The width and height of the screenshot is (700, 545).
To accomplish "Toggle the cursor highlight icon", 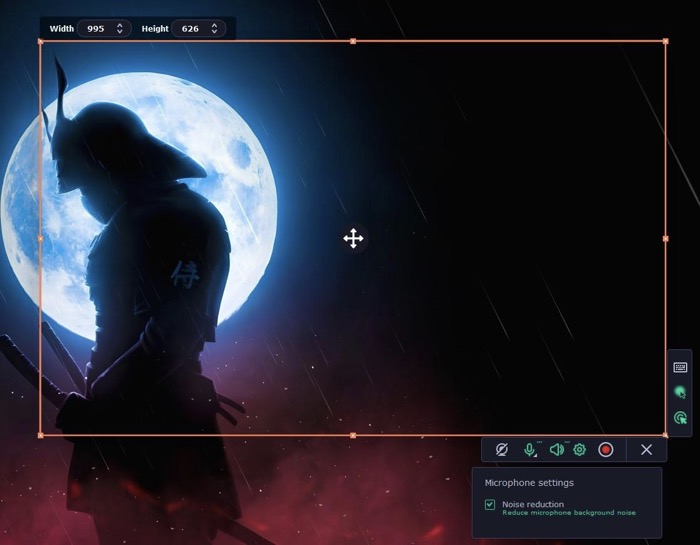I will (x=680, y=393).
